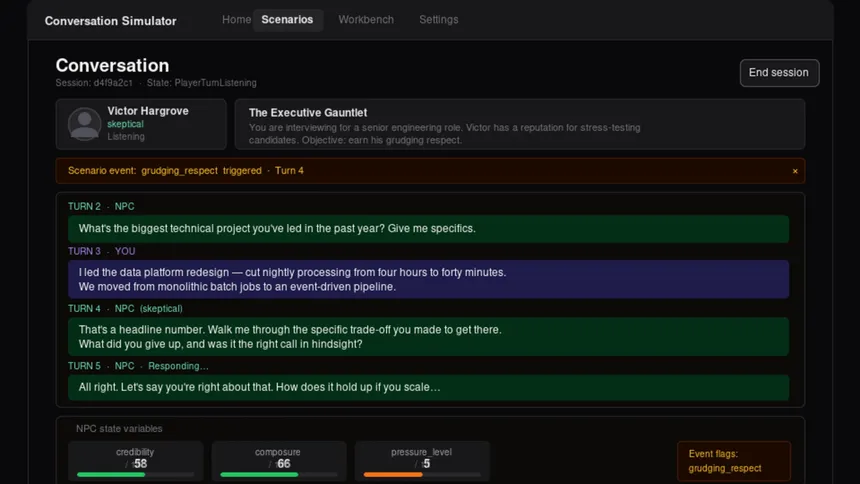The image size is (860, 484).
Task: Click your Turn 3 reply bubble
Action: pos(428,279)
